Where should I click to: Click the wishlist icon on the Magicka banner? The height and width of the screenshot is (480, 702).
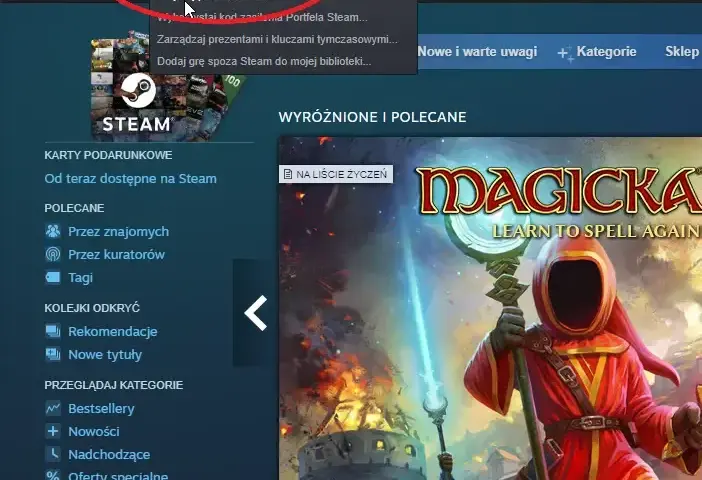(x=288, y=174)
